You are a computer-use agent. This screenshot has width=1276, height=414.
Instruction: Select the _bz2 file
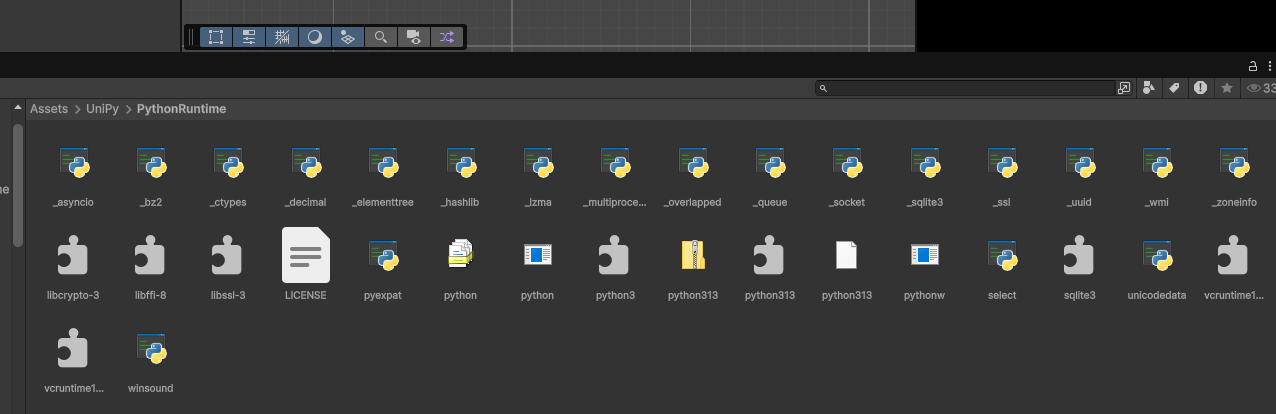150,178
